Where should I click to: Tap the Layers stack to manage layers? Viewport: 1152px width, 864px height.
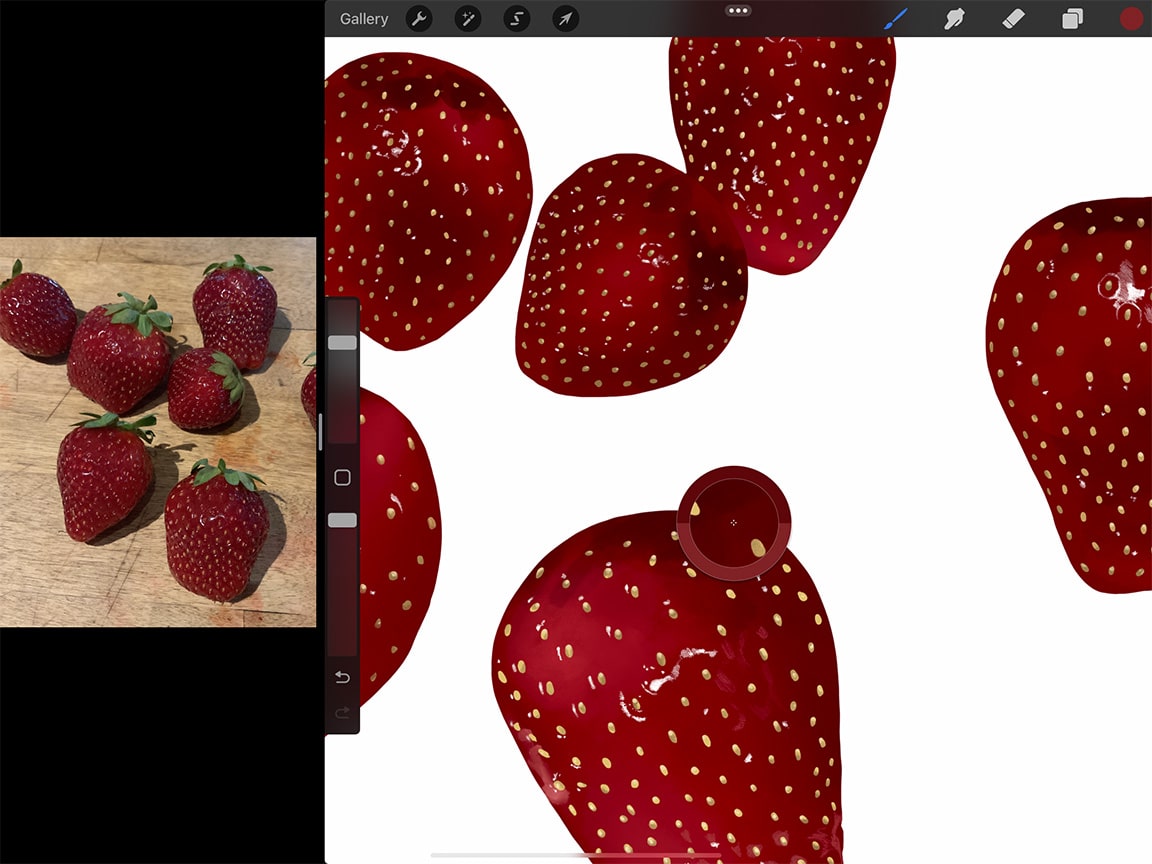1072,18
